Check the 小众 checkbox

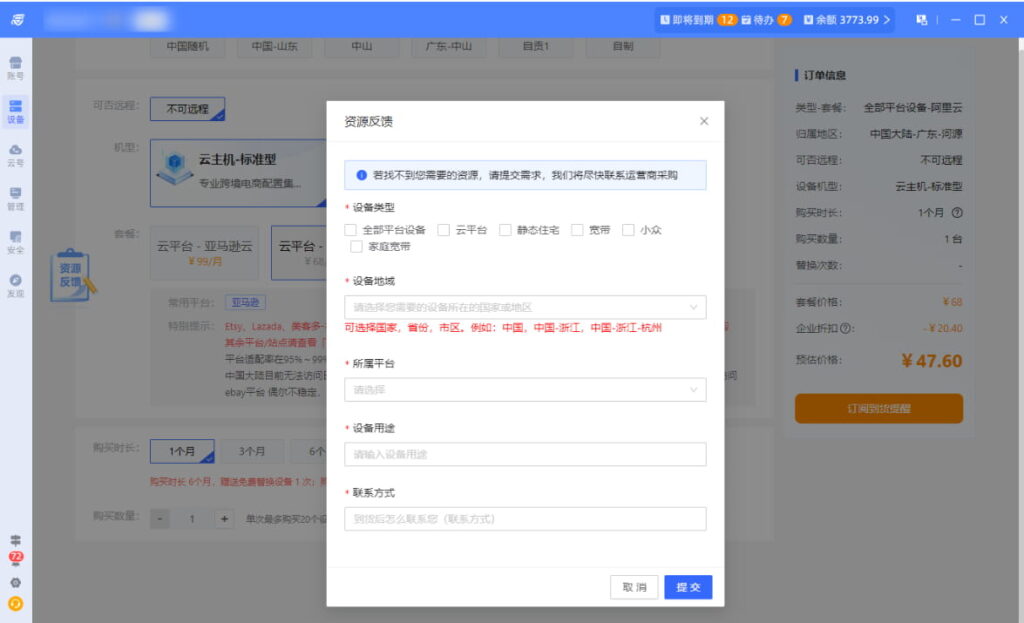click(x=628, y=230)
